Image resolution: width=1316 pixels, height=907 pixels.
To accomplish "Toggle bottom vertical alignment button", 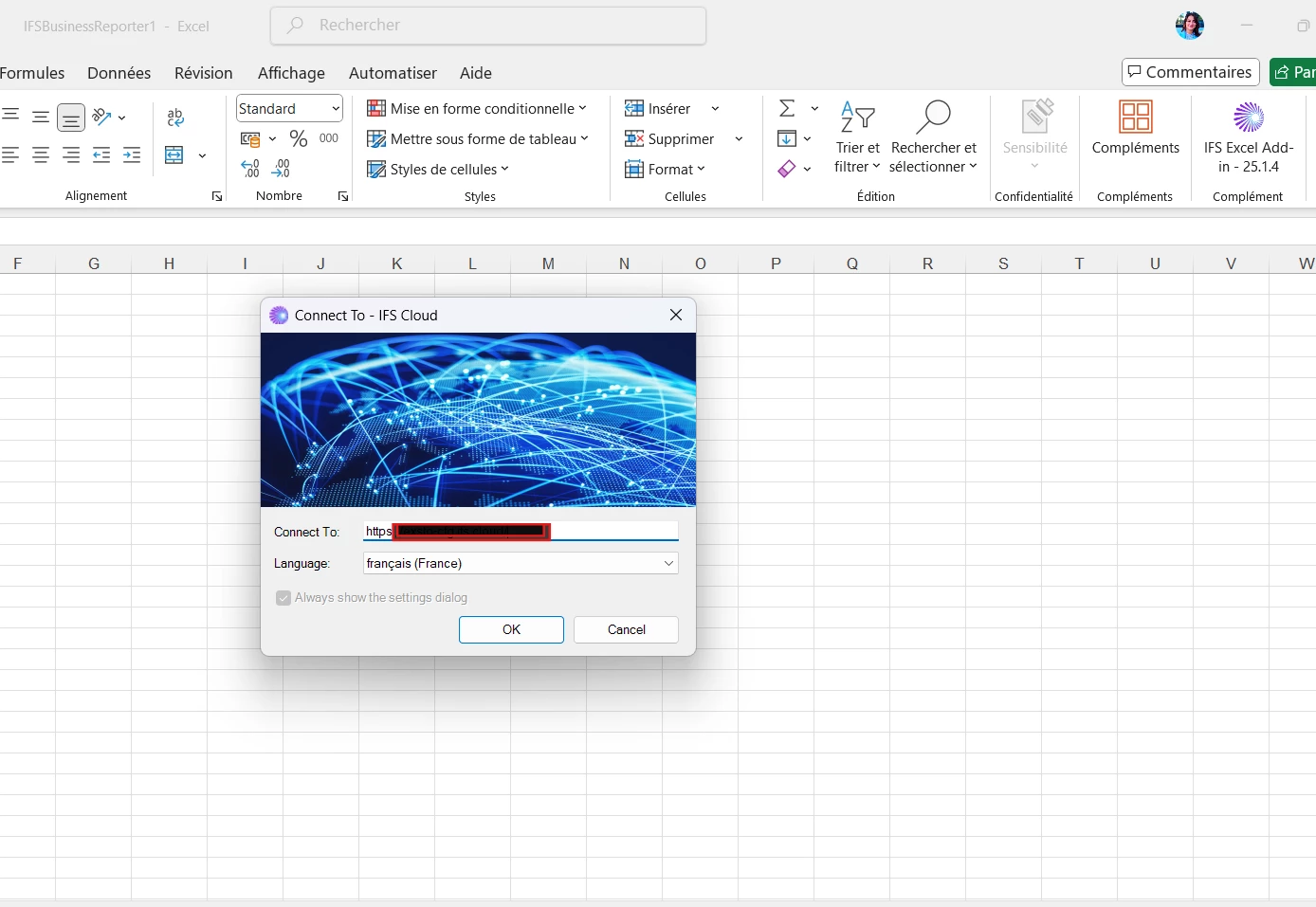I will (71, 118).
